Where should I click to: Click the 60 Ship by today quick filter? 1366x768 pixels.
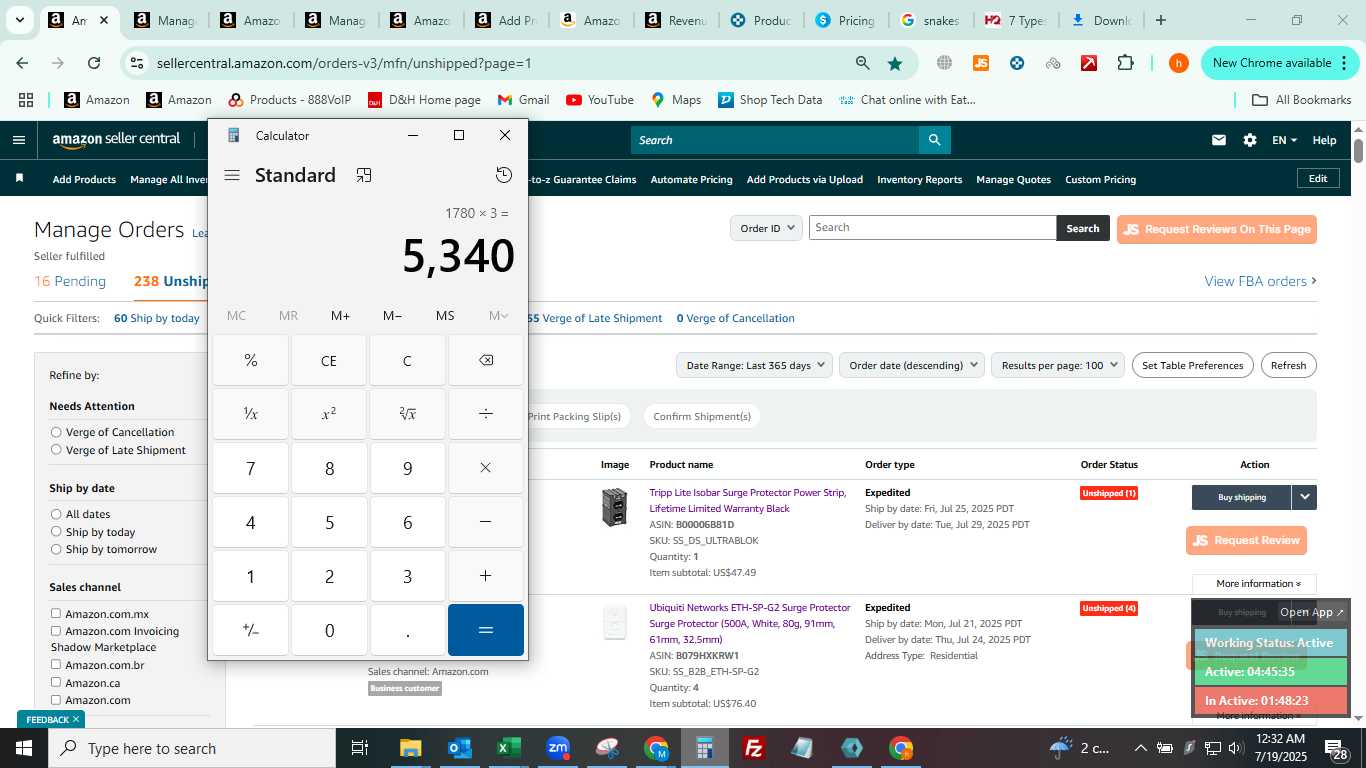coord(157,318)
